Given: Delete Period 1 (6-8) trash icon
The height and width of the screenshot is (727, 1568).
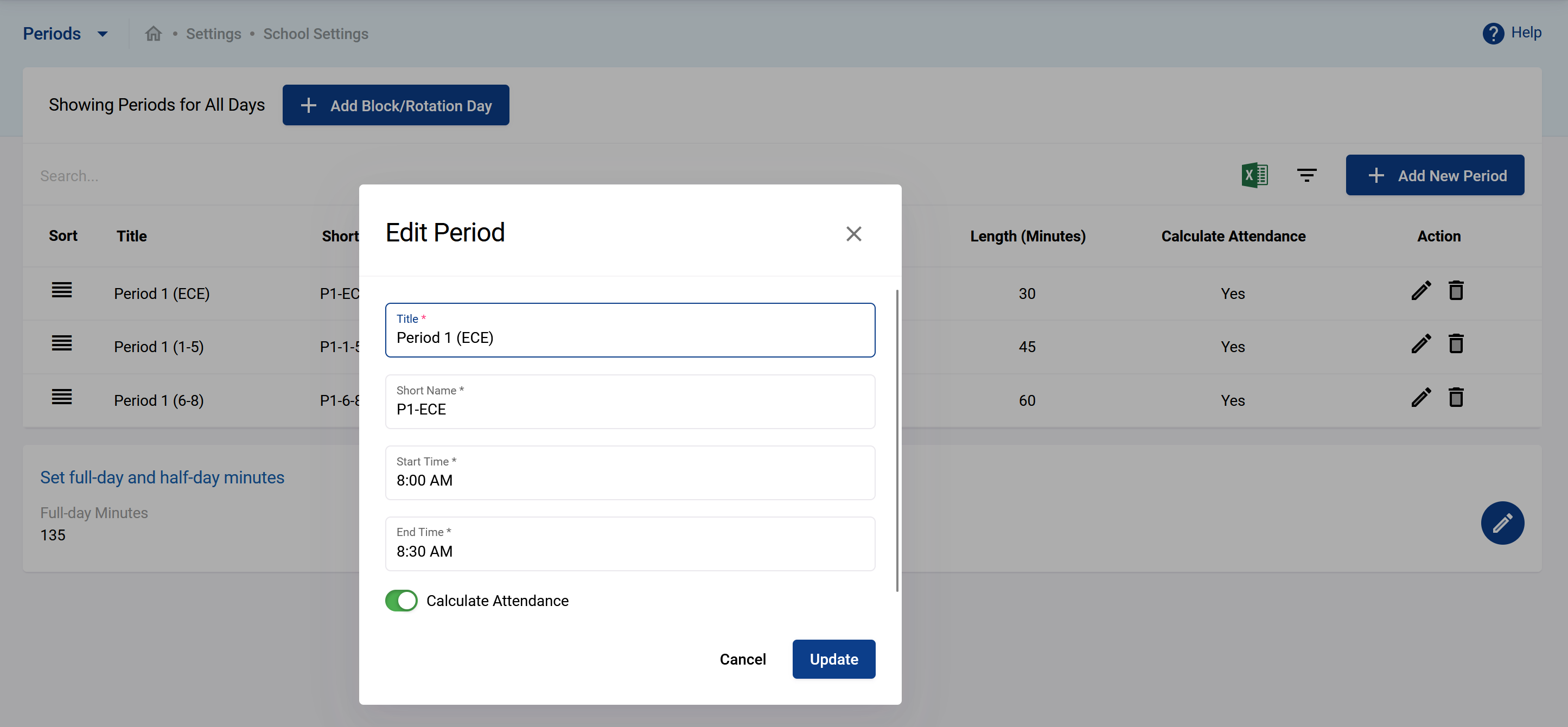Looking at the screenshot, I should (x=1455, y=398).
